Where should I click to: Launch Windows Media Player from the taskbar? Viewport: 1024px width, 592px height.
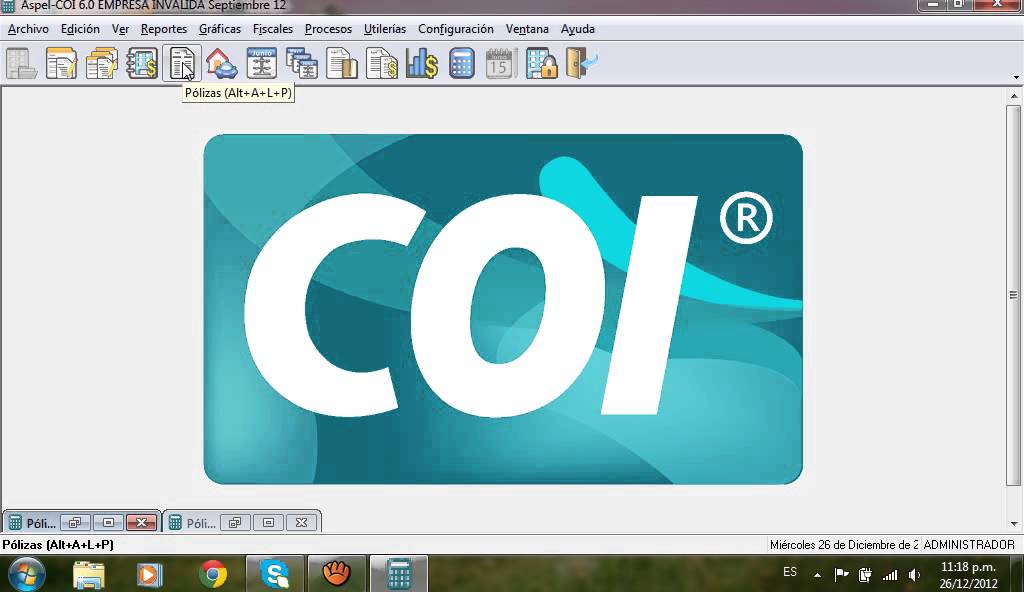click(150, 574)
